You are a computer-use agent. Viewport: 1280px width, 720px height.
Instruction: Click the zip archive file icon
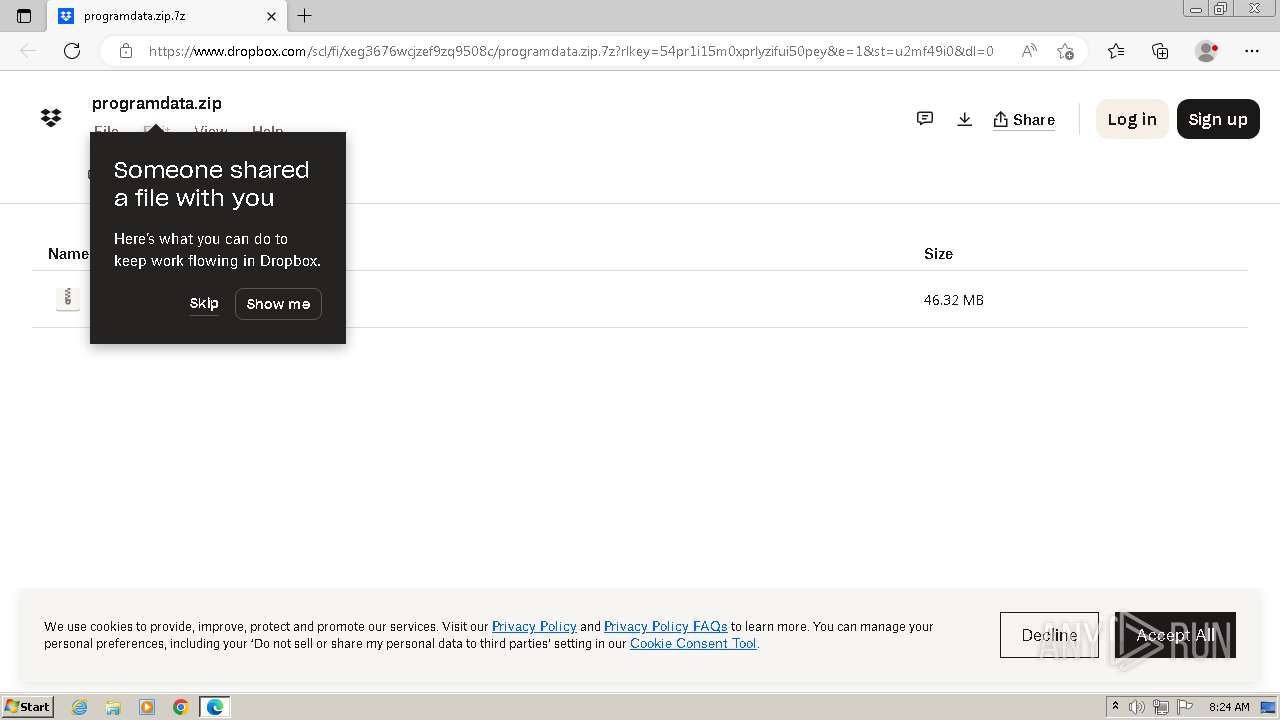pos(67,298)
